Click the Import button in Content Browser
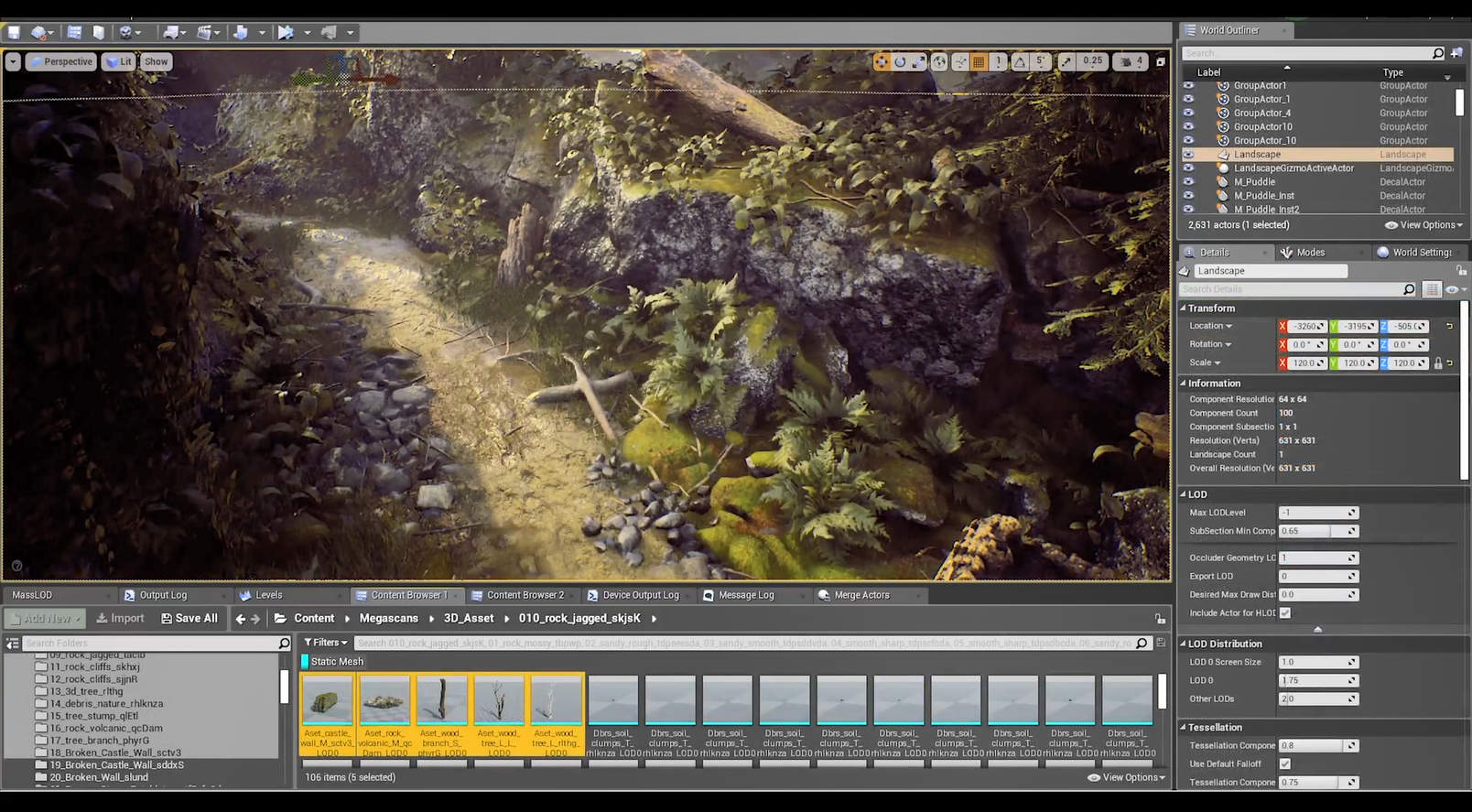This screenshot has height=812, width=1472. (120, 619)
